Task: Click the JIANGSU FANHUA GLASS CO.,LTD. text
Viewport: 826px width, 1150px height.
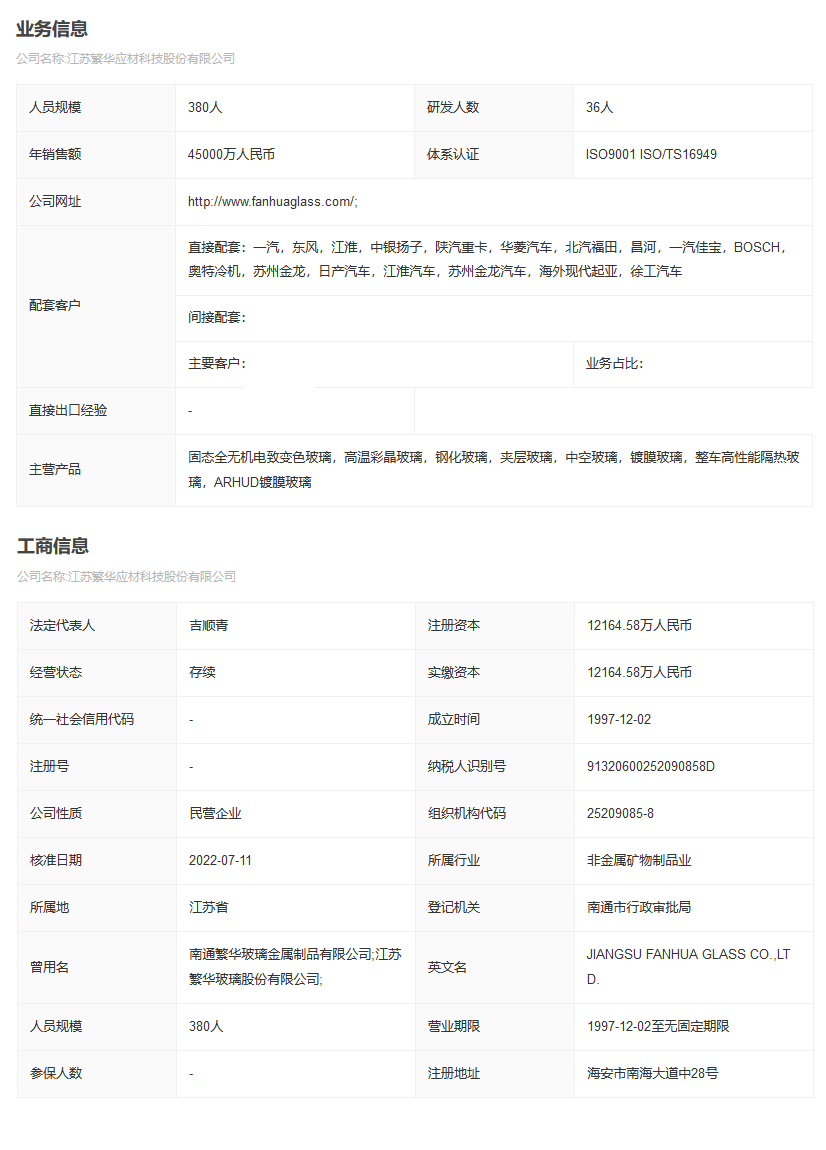Action: [688, 967]
